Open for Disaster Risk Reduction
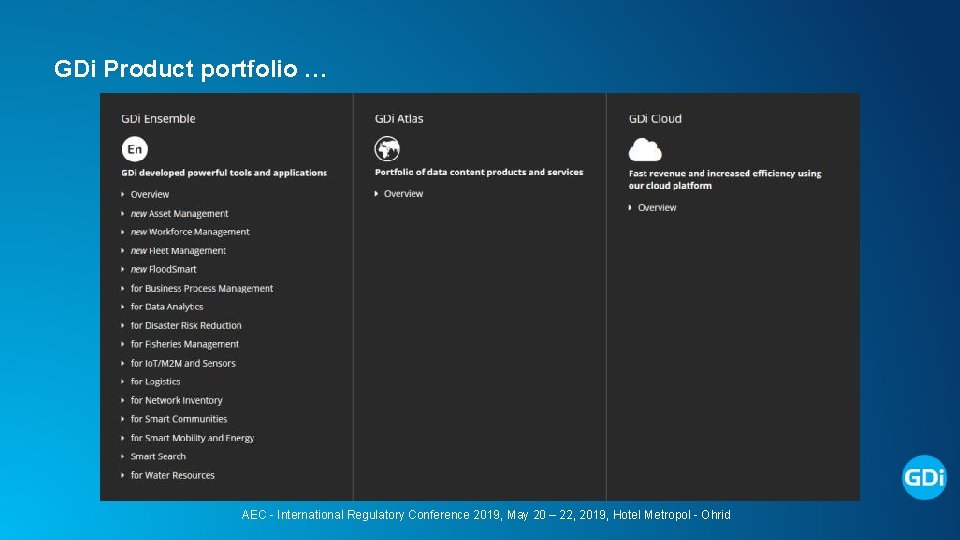The image size is (960, 540). click(186, 326)
